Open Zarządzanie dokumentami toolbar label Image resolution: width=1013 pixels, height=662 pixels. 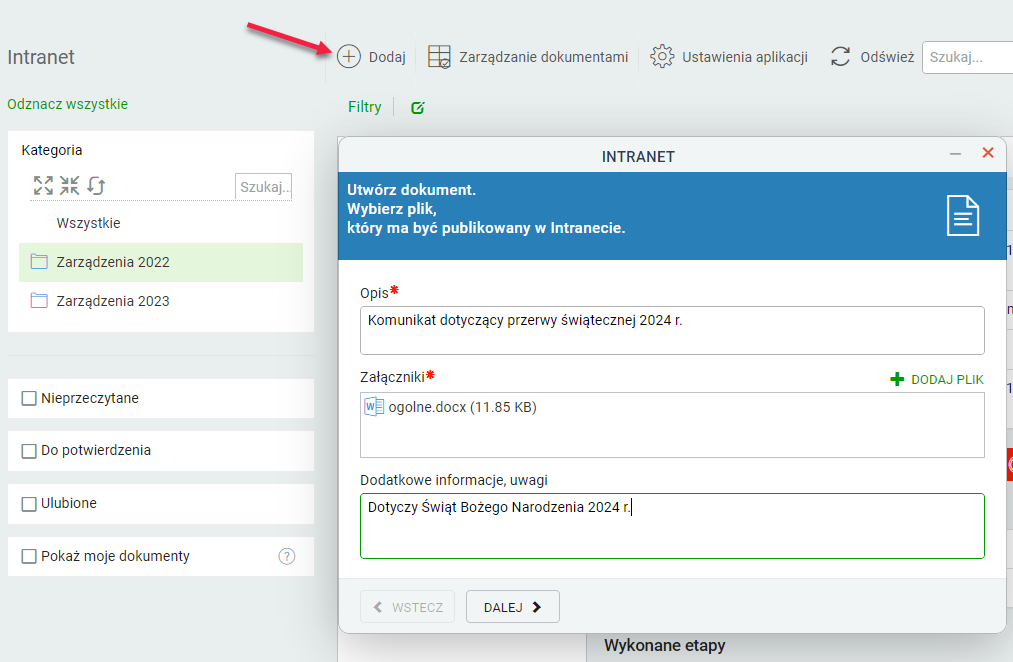543,57
